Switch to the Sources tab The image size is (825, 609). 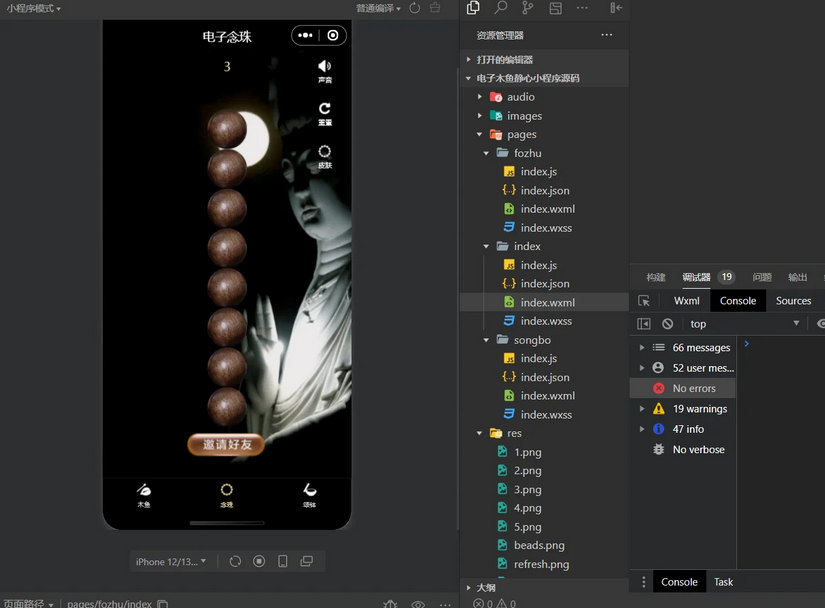point(793,301)
